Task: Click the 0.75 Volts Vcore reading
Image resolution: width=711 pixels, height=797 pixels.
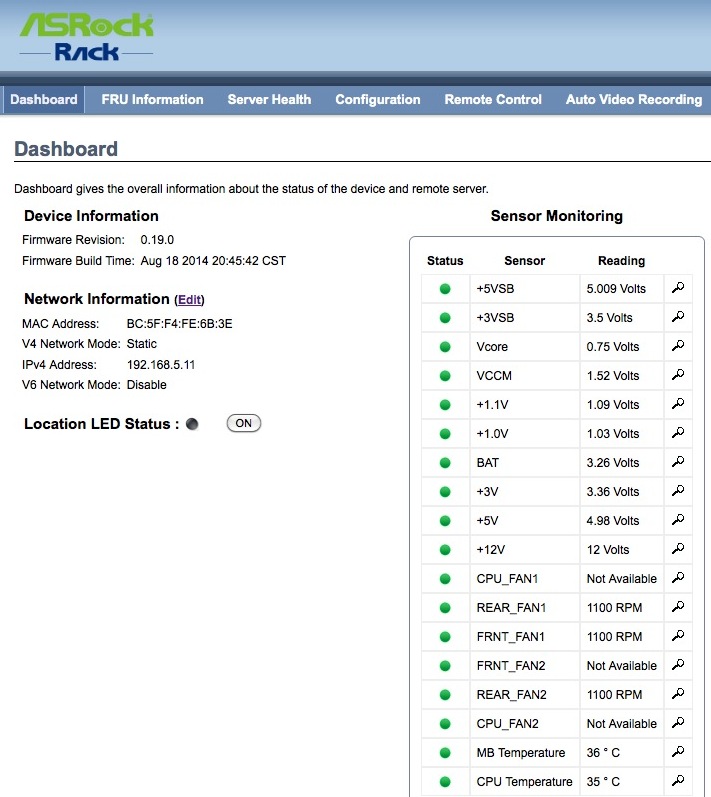Action: [613, 347]
